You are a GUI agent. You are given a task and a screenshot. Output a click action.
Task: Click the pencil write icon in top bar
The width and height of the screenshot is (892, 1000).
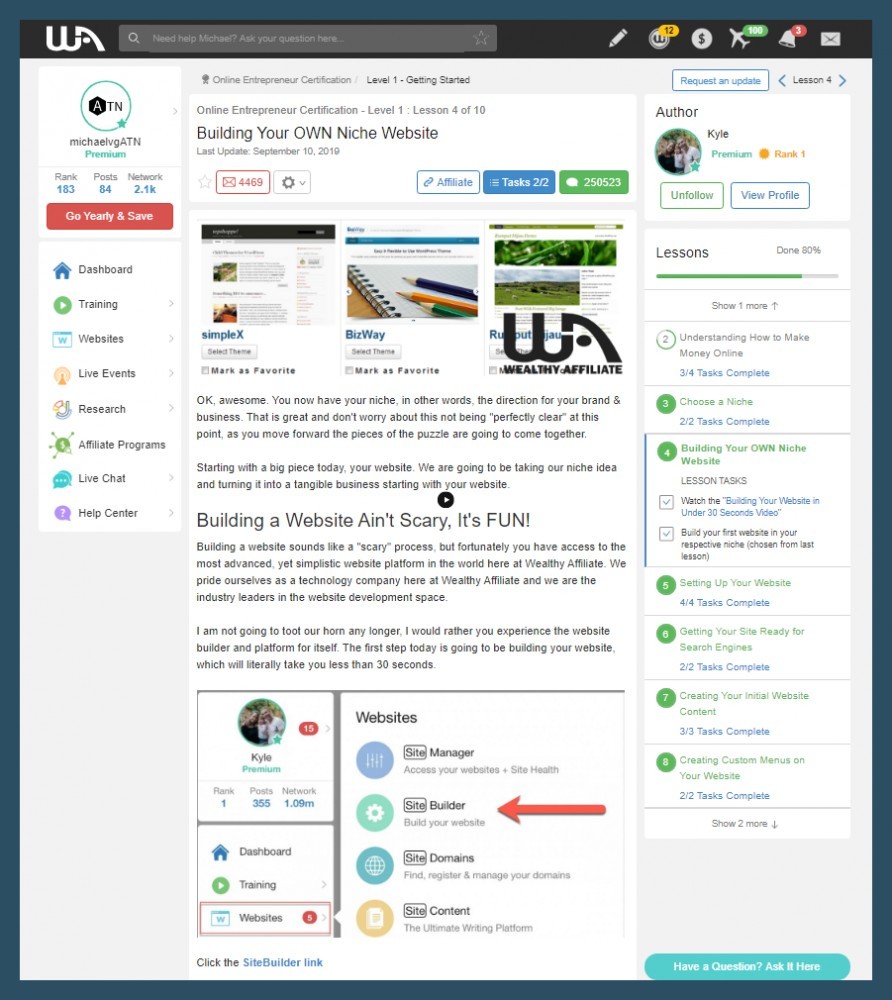coord(617,38)
